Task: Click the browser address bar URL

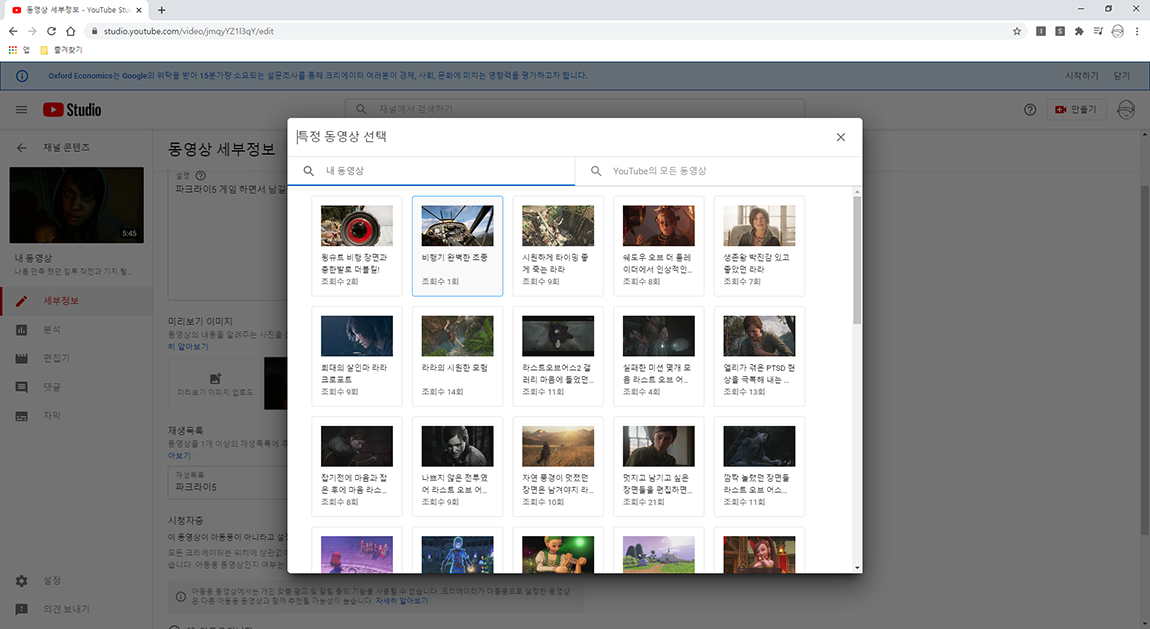Action: coord(188,31)
